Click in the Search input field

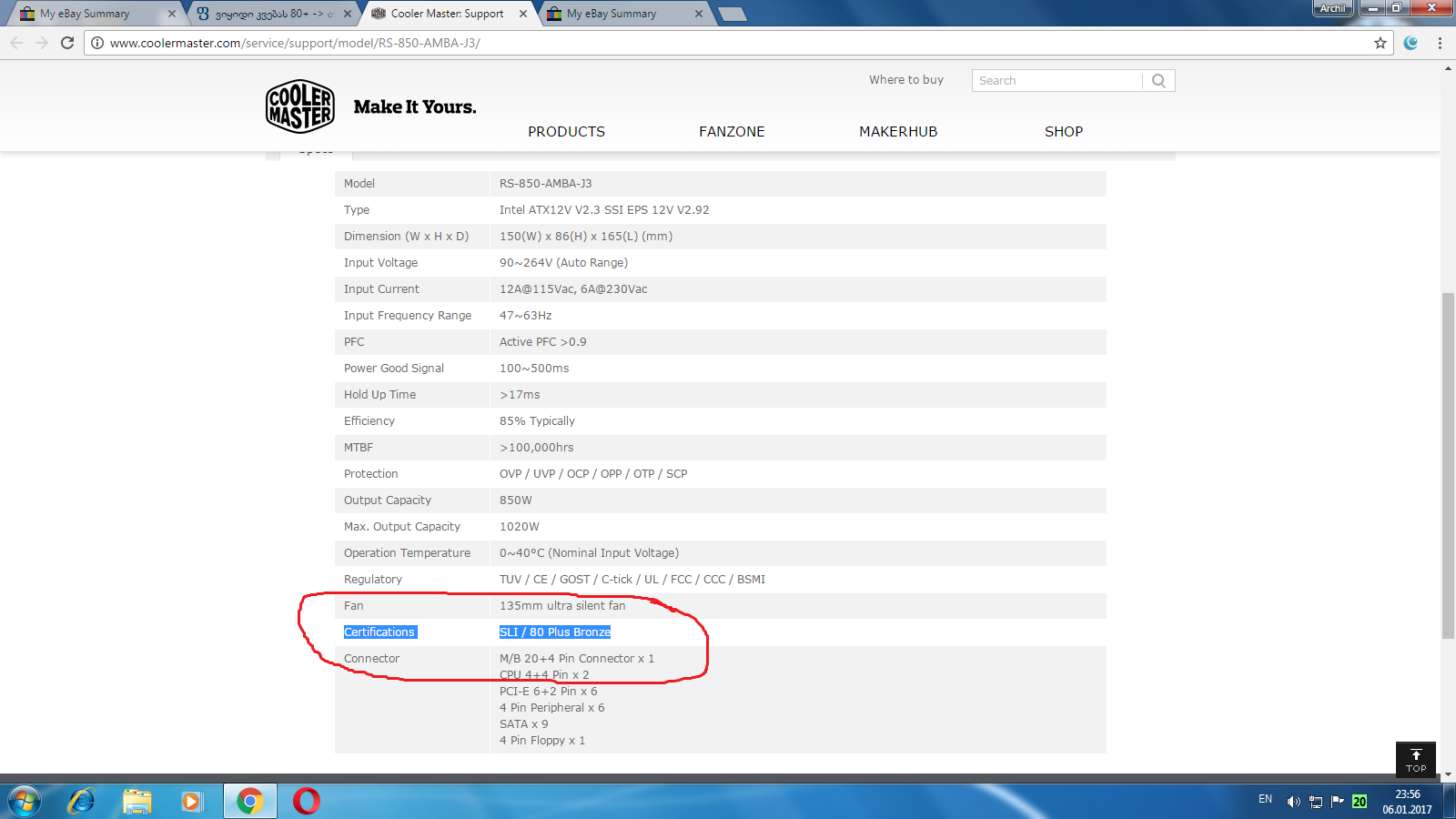pos(1057,81)
